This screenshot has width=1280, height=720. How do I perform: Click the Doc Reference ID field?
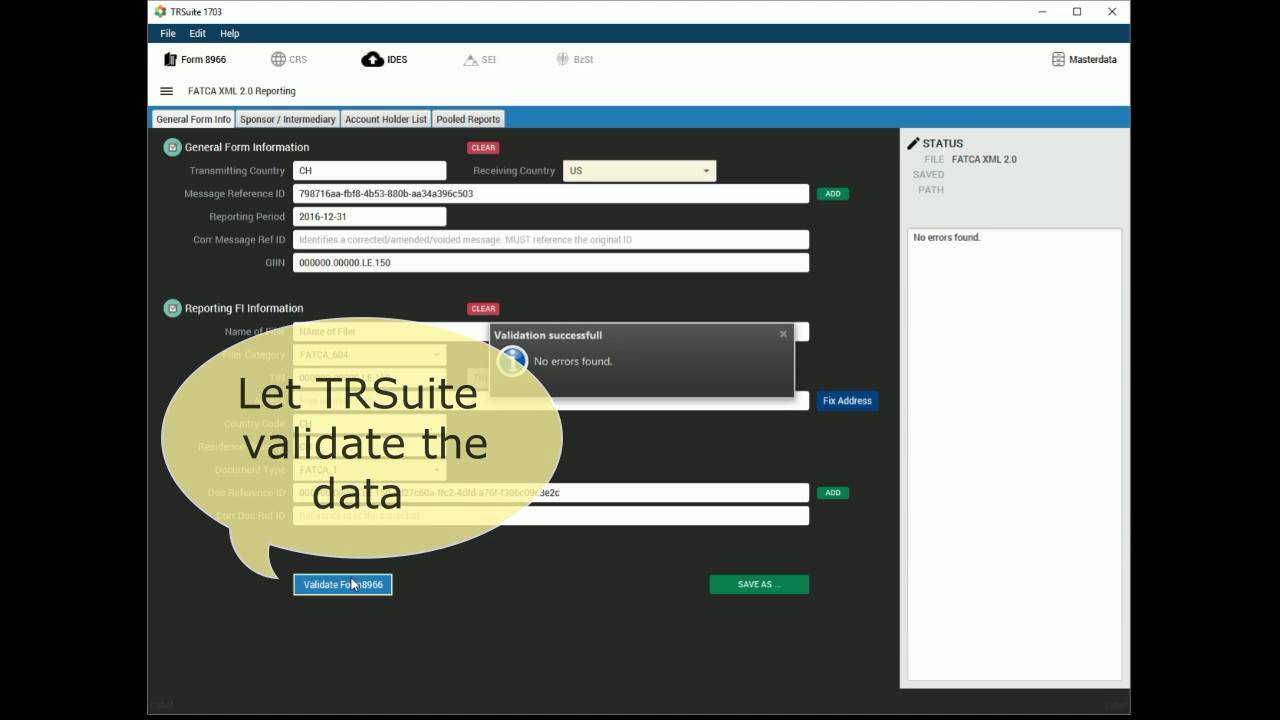click(551, 493)
